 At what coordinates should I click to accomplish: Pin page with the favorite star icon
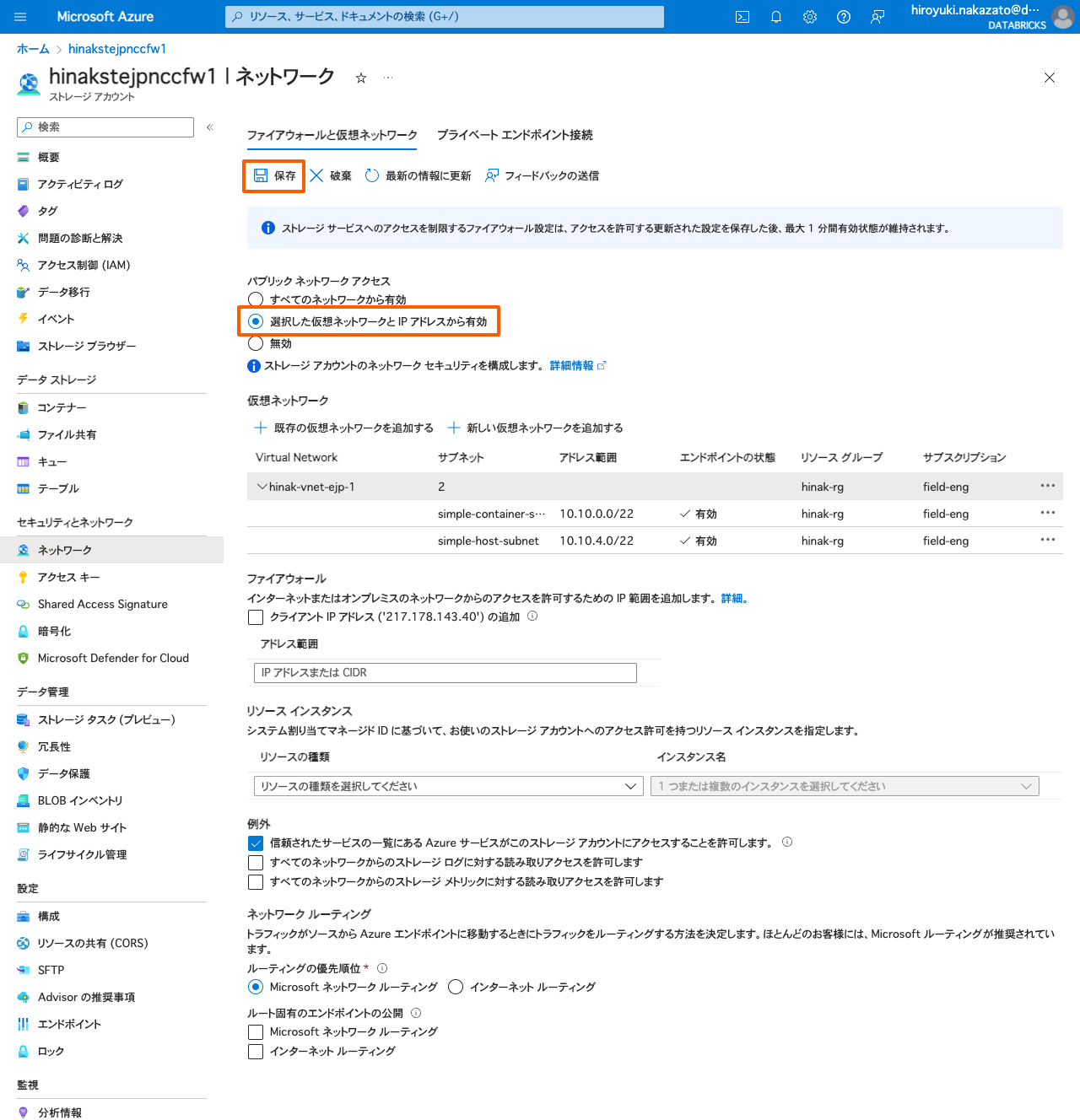(x=361, y=78)
